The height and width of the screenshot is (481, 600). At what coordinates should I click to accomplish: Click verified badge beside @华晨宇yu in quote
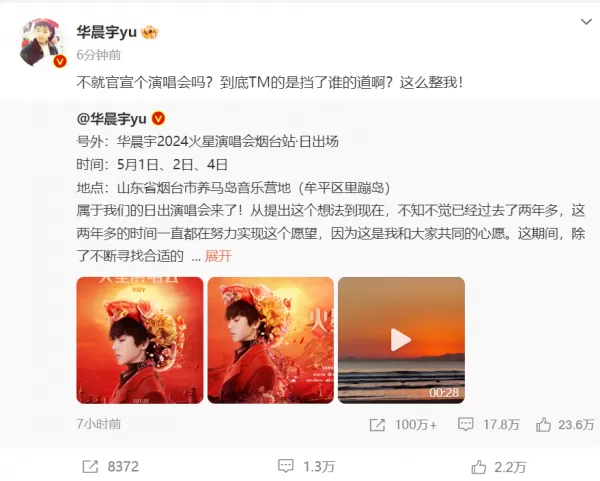pyautogui.click(x=158, y=119)
